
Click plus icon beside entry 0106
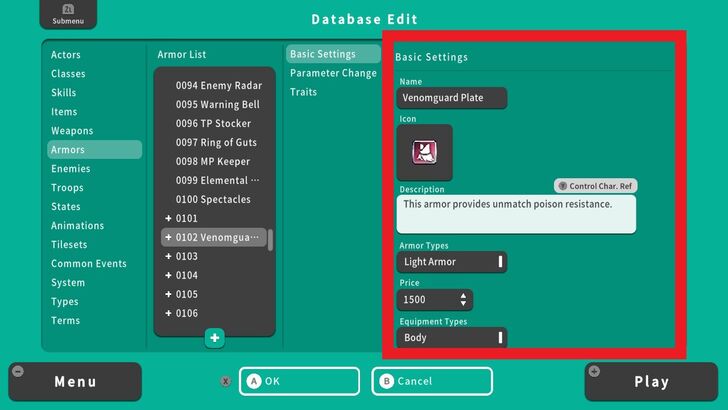(x=168, y=314)
